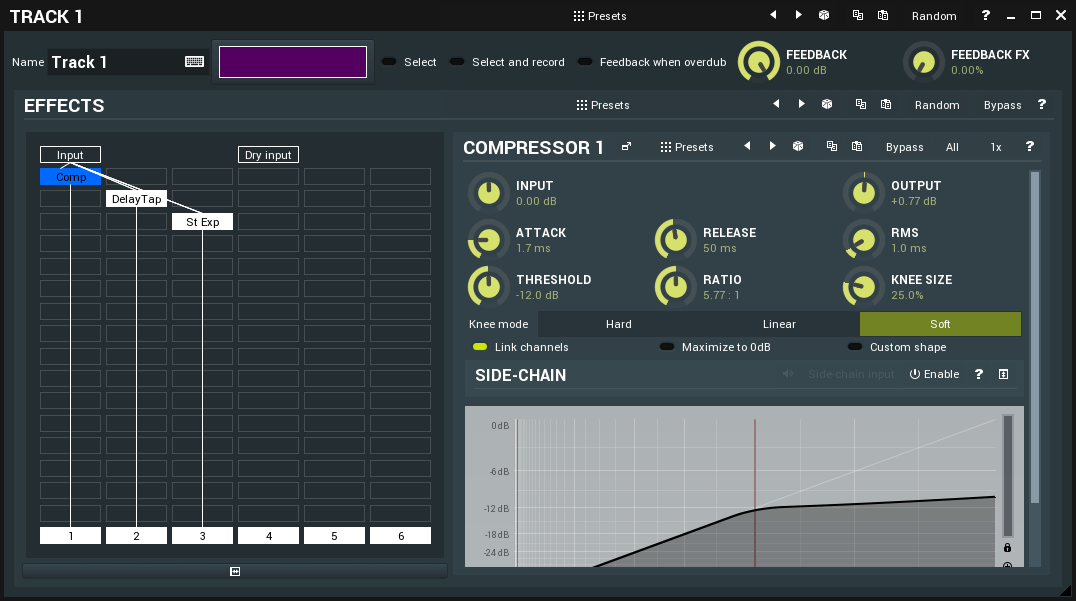Click the compressor OUTPUT knob
The image size is (1076, 601).
click(863, 193)
